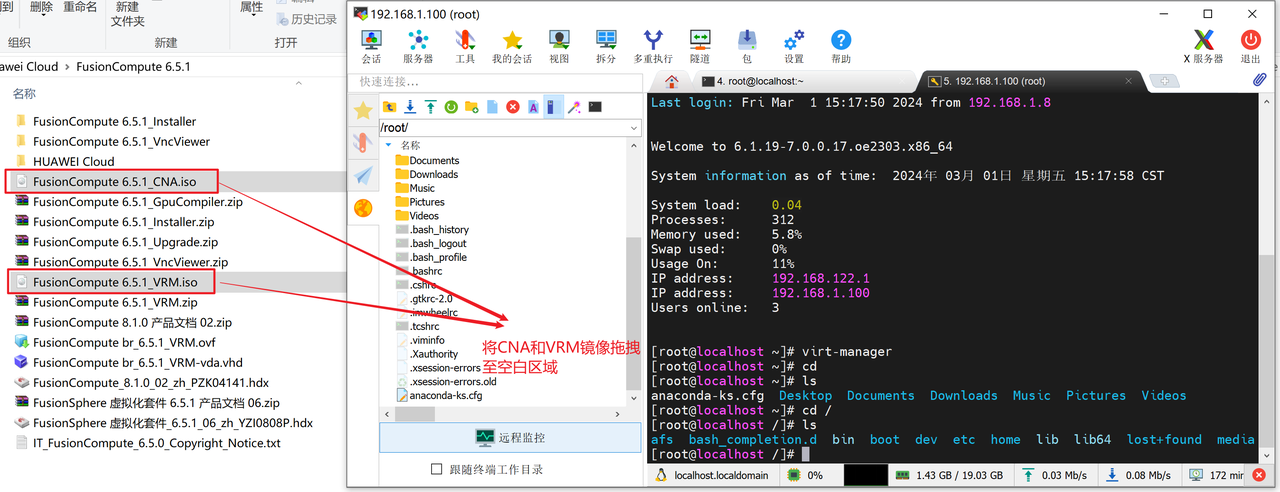Open the 会话 (Session) toolbar icon

pos(371,46)
